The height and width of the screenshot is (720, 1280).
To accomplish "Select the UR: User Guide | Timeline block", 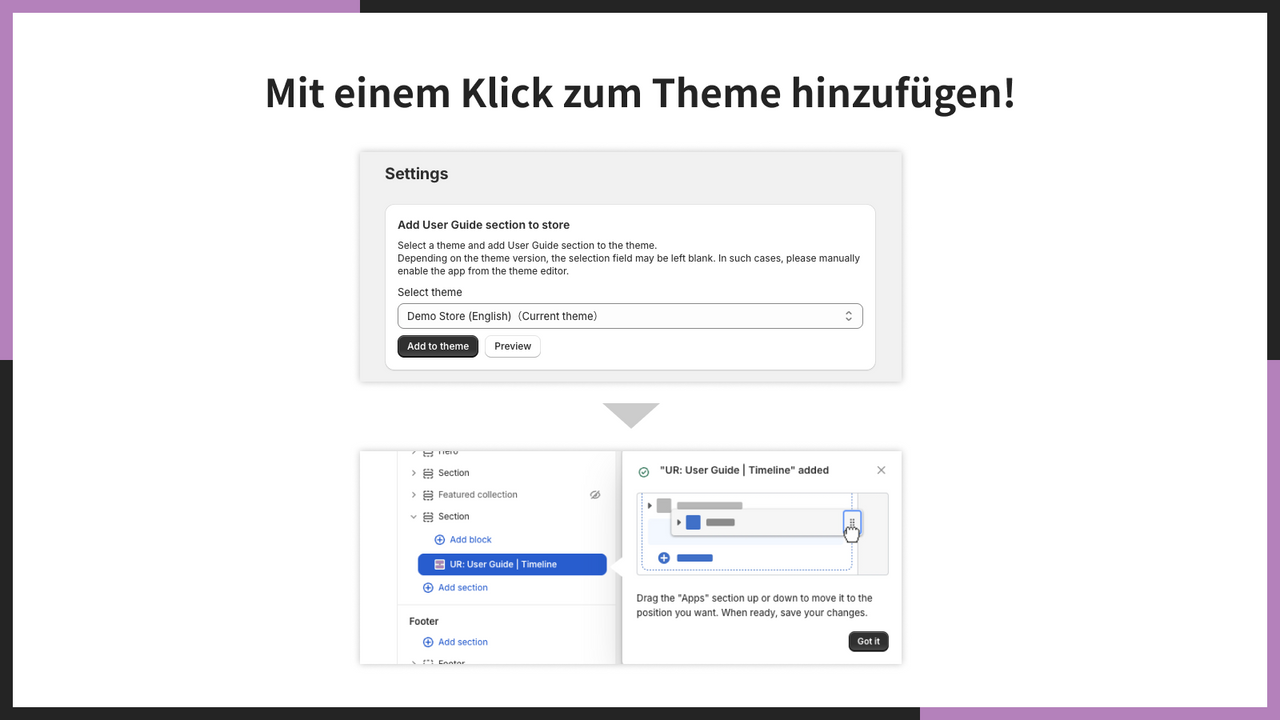I will point(512,564).
